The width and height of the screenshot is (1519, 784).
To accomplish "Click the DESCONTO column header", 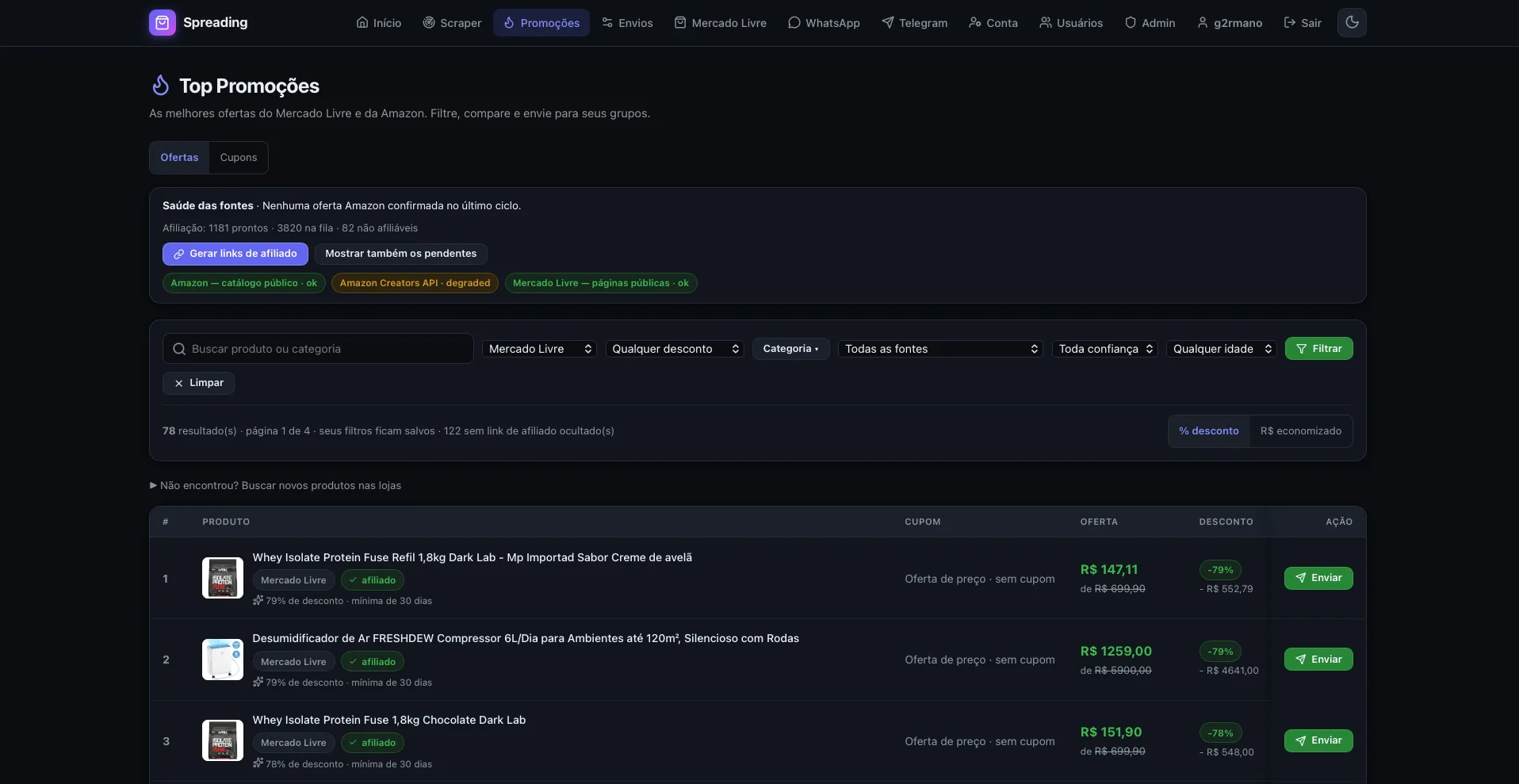I will (x=1226, y=522).
